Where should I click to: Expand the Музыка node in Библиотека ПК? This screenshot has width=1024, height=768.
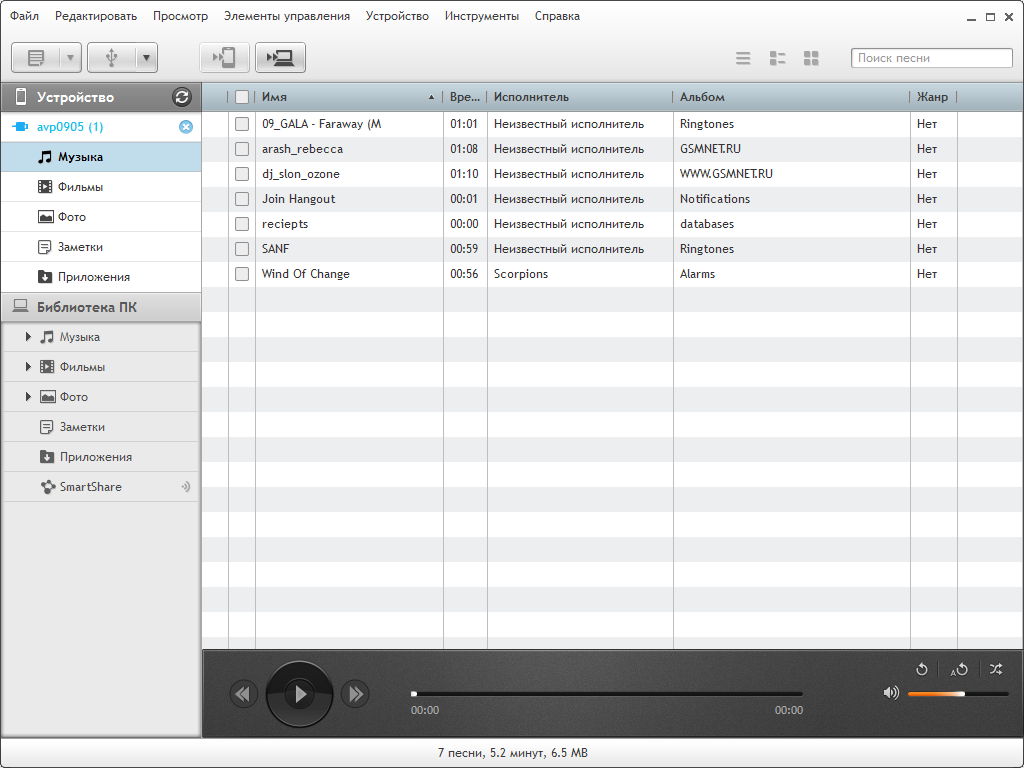(x=29, y=337)
